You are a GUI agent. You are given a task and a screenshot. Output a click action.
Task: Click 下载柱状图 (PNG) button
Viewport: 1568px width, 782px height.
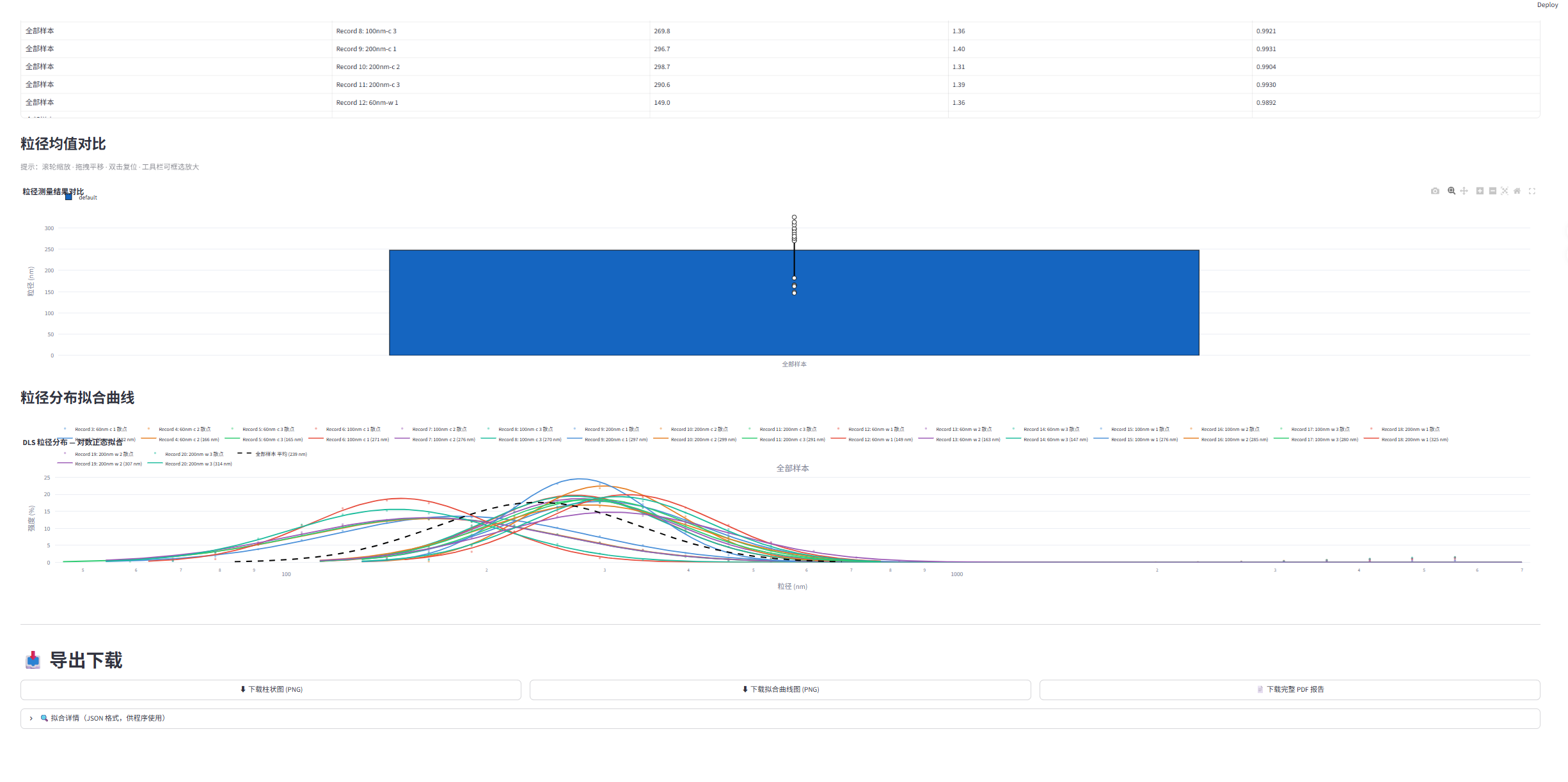271,690
